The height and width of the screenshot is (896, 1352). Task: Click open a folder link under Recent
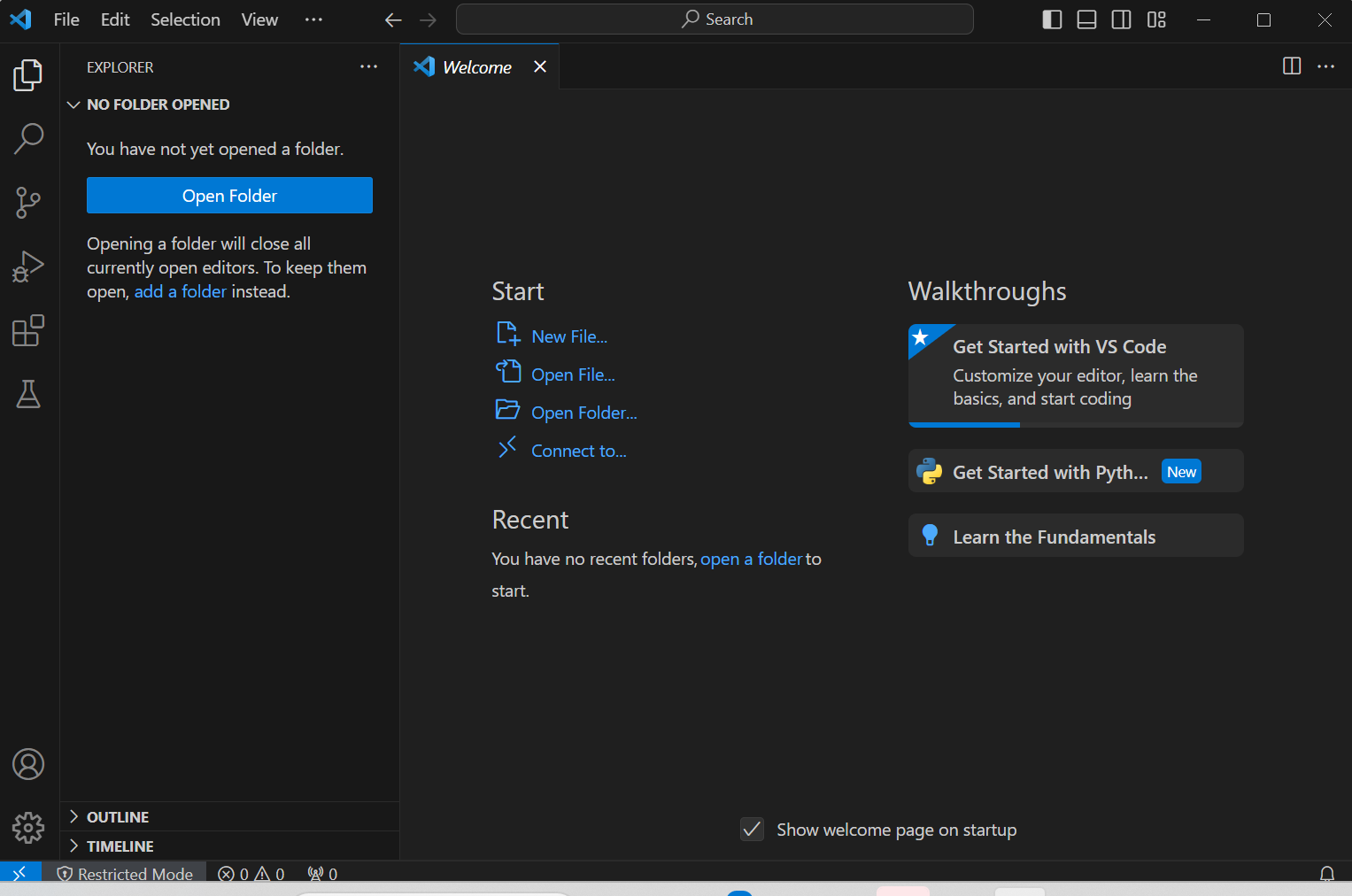(x=752, y=559)
